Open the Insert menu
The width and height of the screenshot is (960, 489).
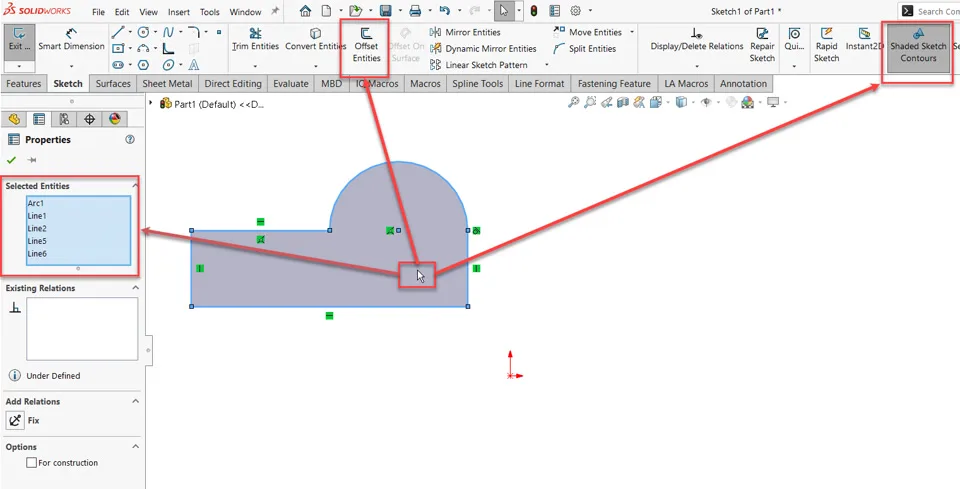tap(179, 12)
